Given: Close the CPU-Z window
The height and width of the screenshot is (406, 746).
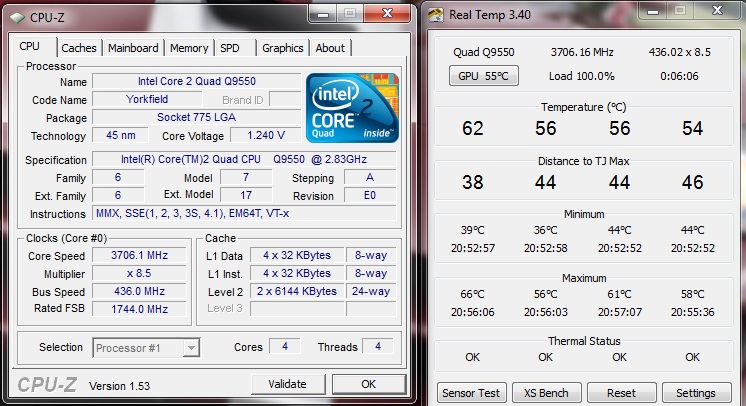Looking at the screenshot, I should tap(387, 14).
